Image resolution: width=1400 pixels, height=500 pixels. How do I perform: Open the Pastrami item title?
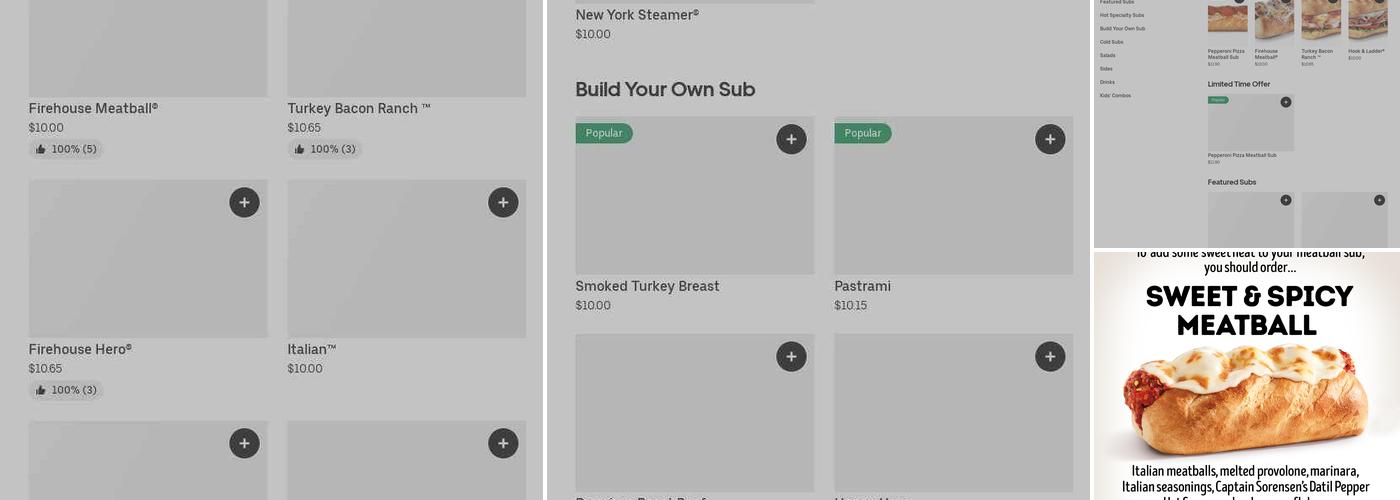(862, 286)
